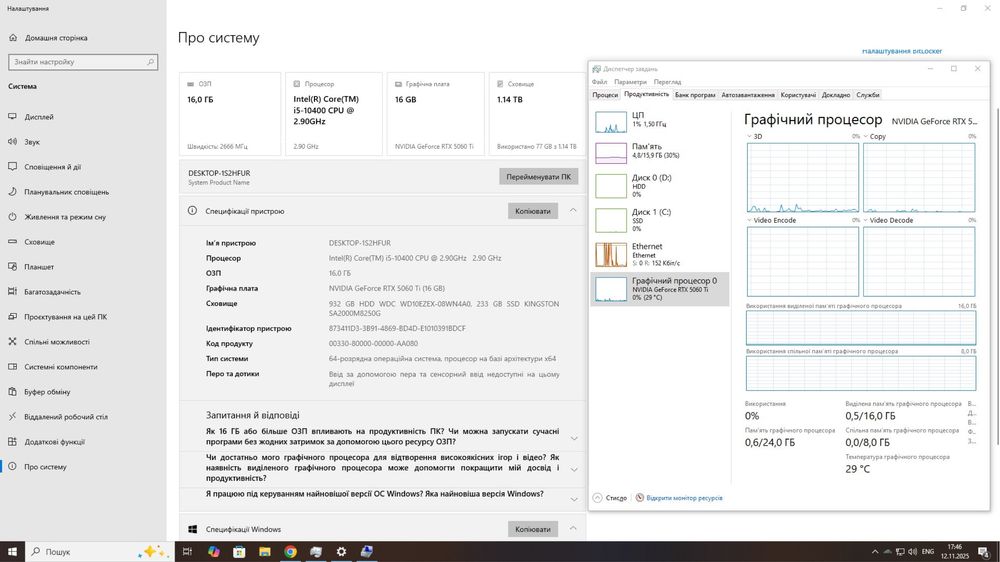The width and height of the screenshot is (1000, 562).
Task: Select Ethernet performance item
Action: [659, 254]
